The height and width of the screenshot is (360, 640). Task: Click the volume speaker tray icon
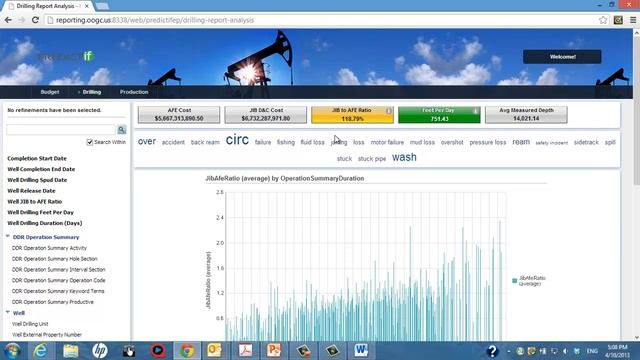(565, 351)
